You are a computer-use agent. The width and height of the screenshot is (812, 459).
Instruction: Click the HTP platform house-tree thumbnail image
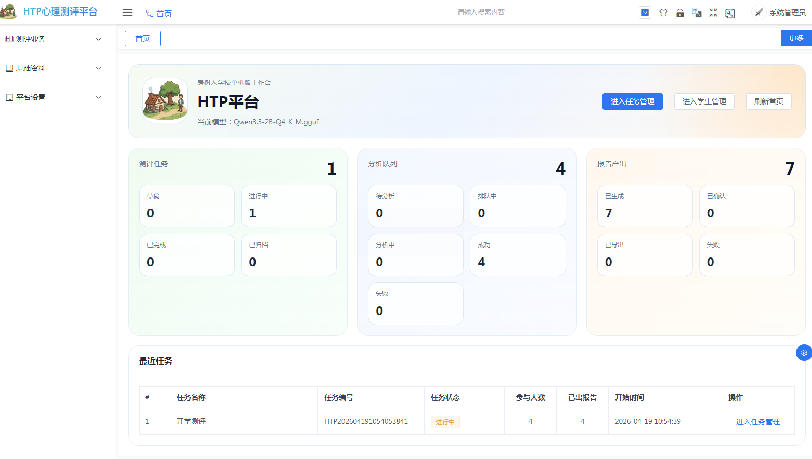tap(165, 99)
